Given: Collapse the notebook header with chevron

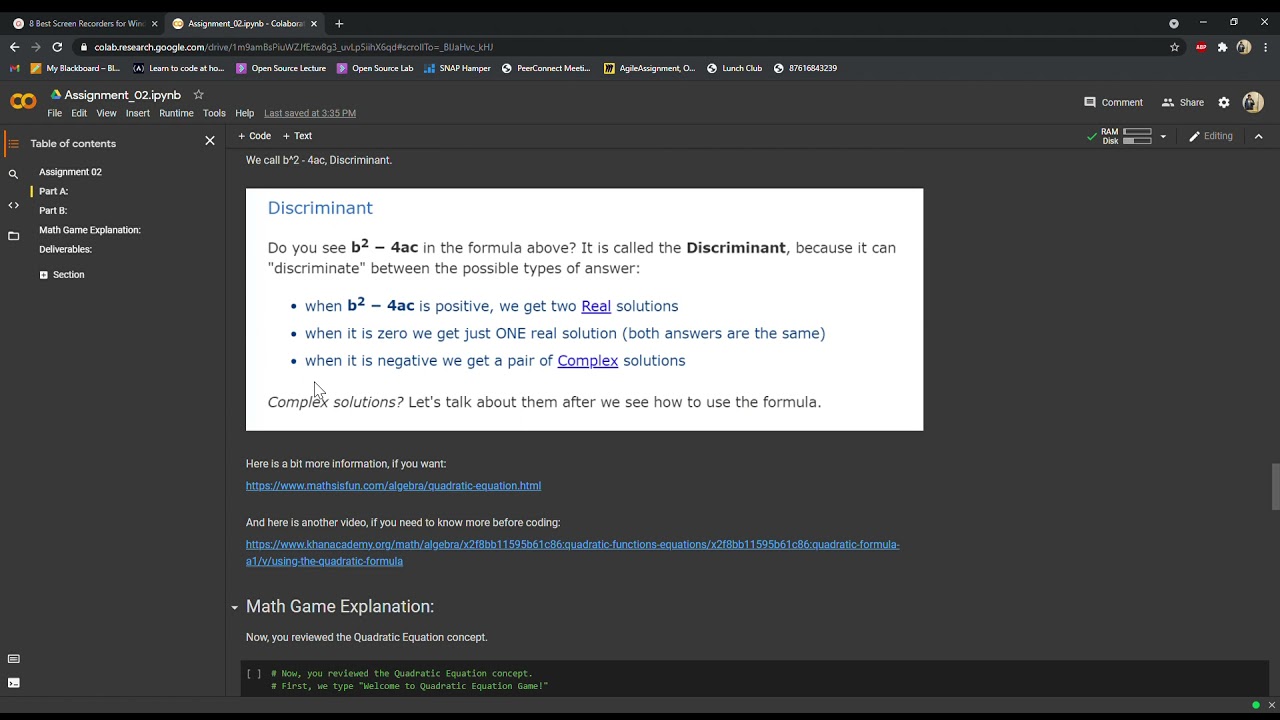Looking at the screenshot, I should [x=1259, y=136].
